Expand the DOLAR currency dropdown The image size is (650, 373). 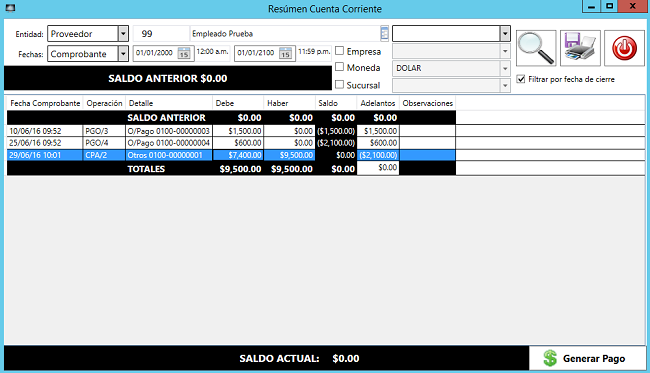point(505,68)
